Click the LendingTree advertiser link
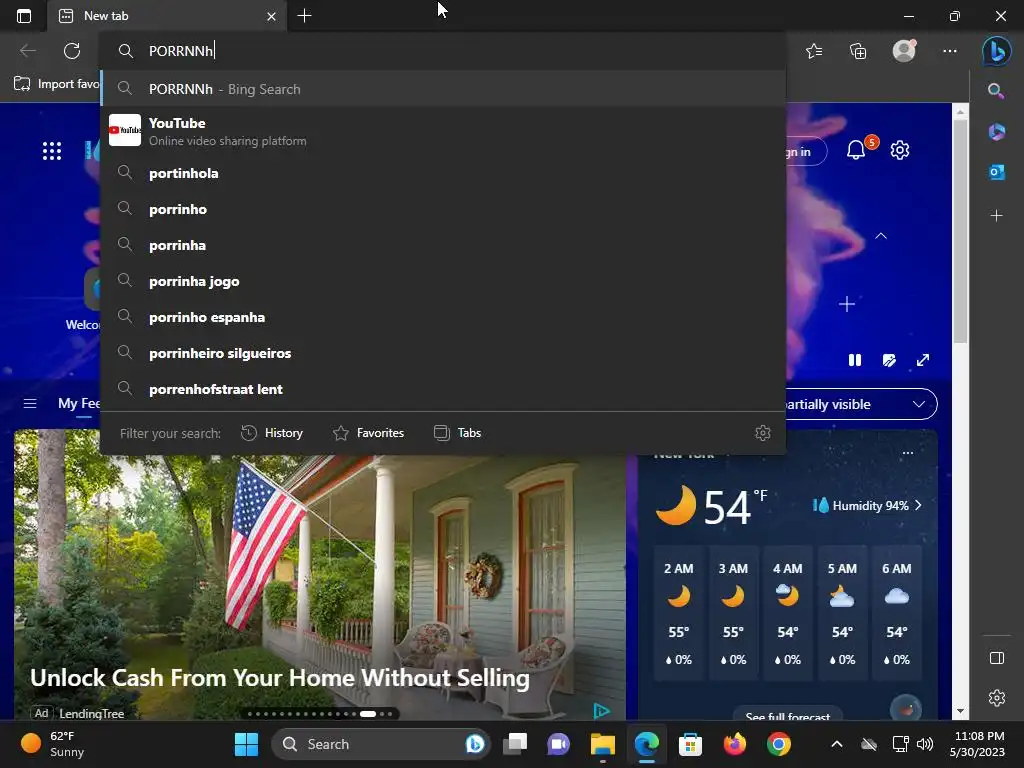This screenshot has height=768, width=1024. (91, 713)
